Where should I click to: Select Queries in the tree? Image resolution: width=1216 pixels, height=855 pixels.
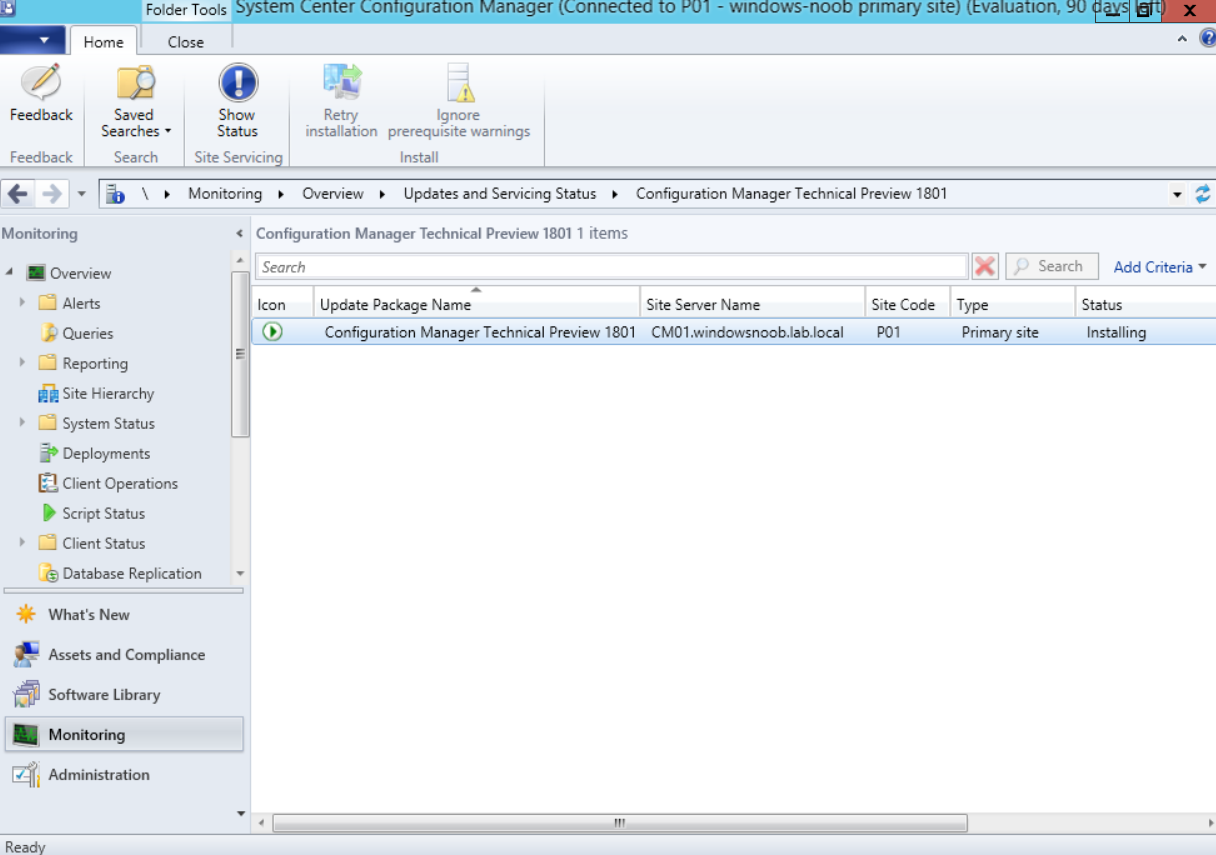pos(76,333)
